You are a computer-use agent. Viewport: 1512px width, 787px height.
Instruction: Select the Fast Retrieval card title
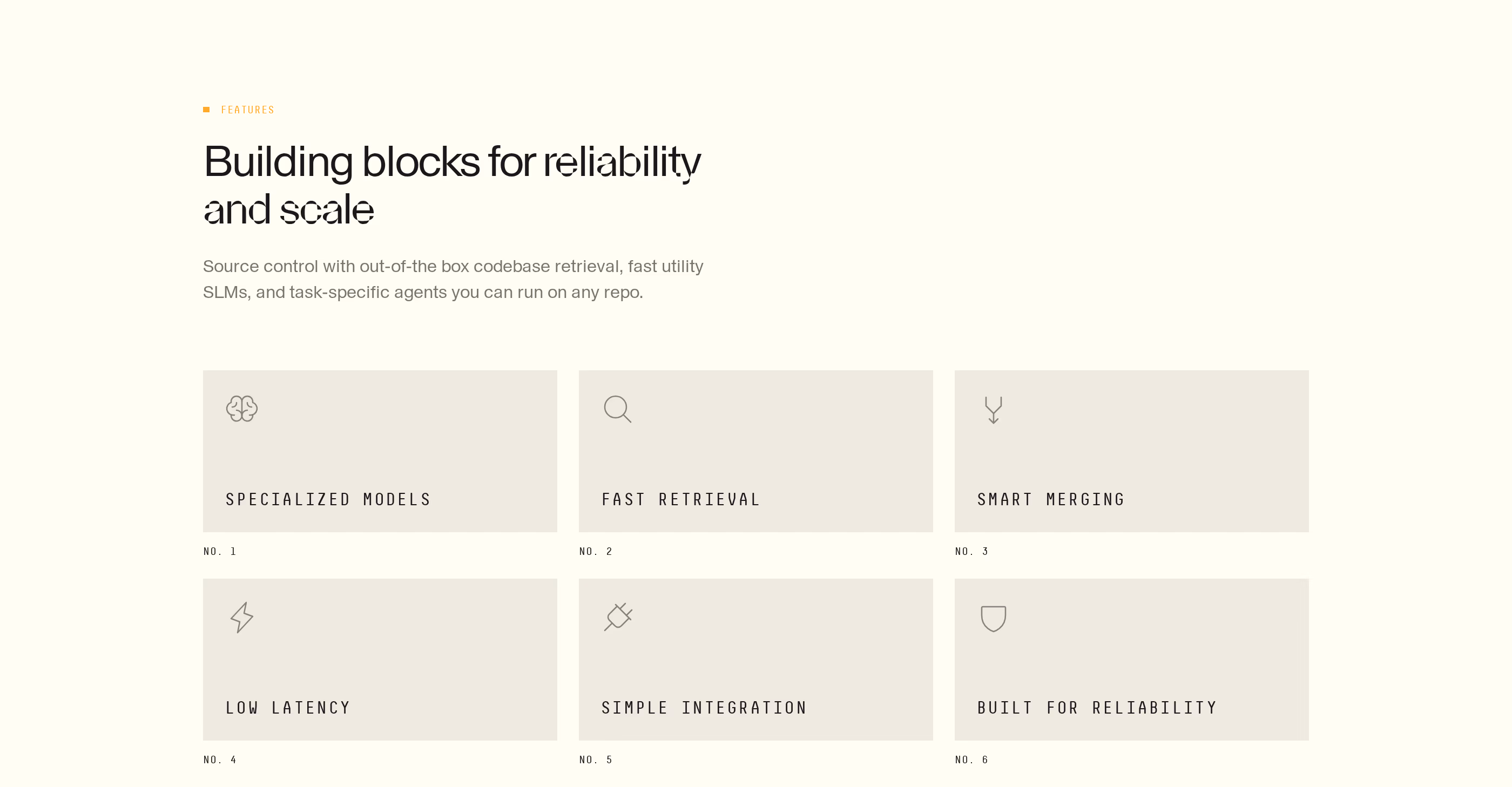tap(681, 499)
